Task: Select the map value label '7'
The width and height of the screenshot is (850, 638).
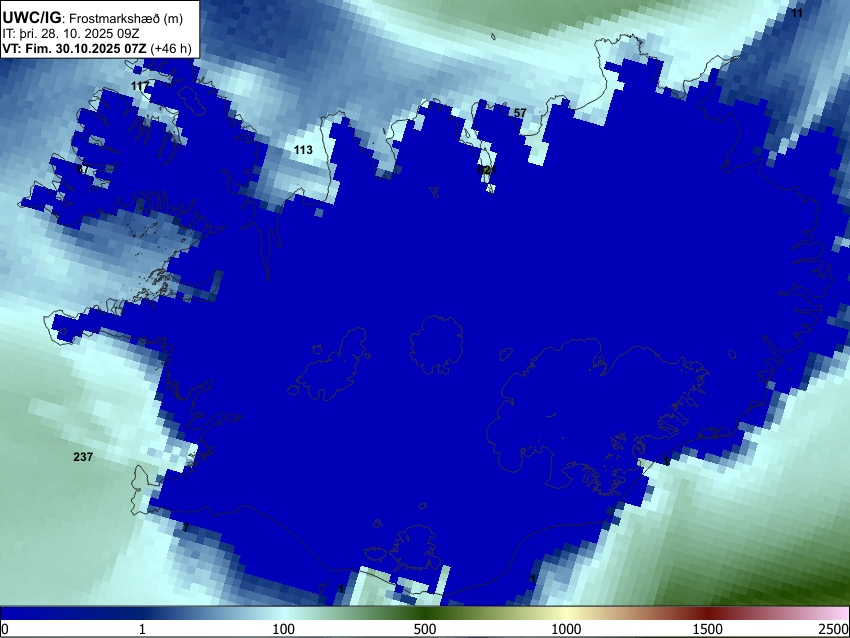Action: click(185, 528)
